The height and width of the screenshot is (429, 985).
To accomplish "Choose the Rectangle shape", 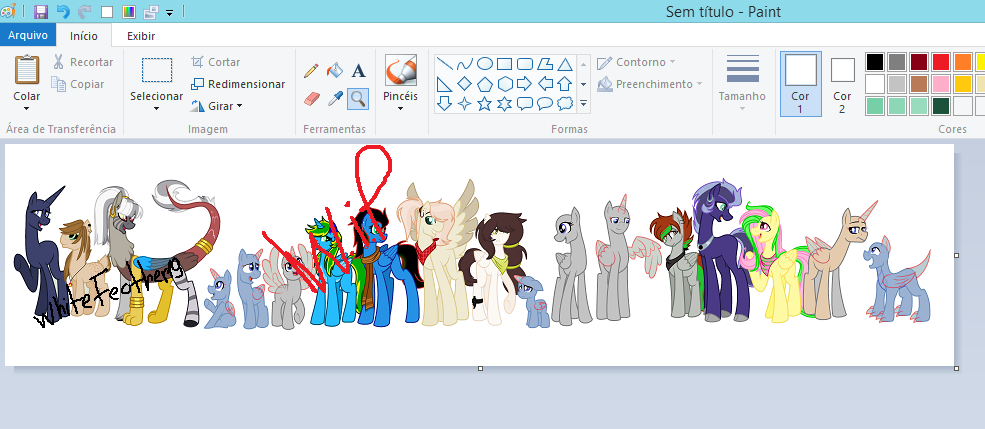I will click(504, 63).
